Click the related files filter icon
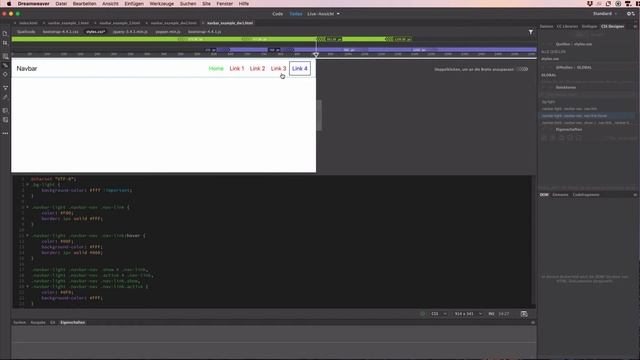Screen dimensions: 640x360 tap(531, 32)
